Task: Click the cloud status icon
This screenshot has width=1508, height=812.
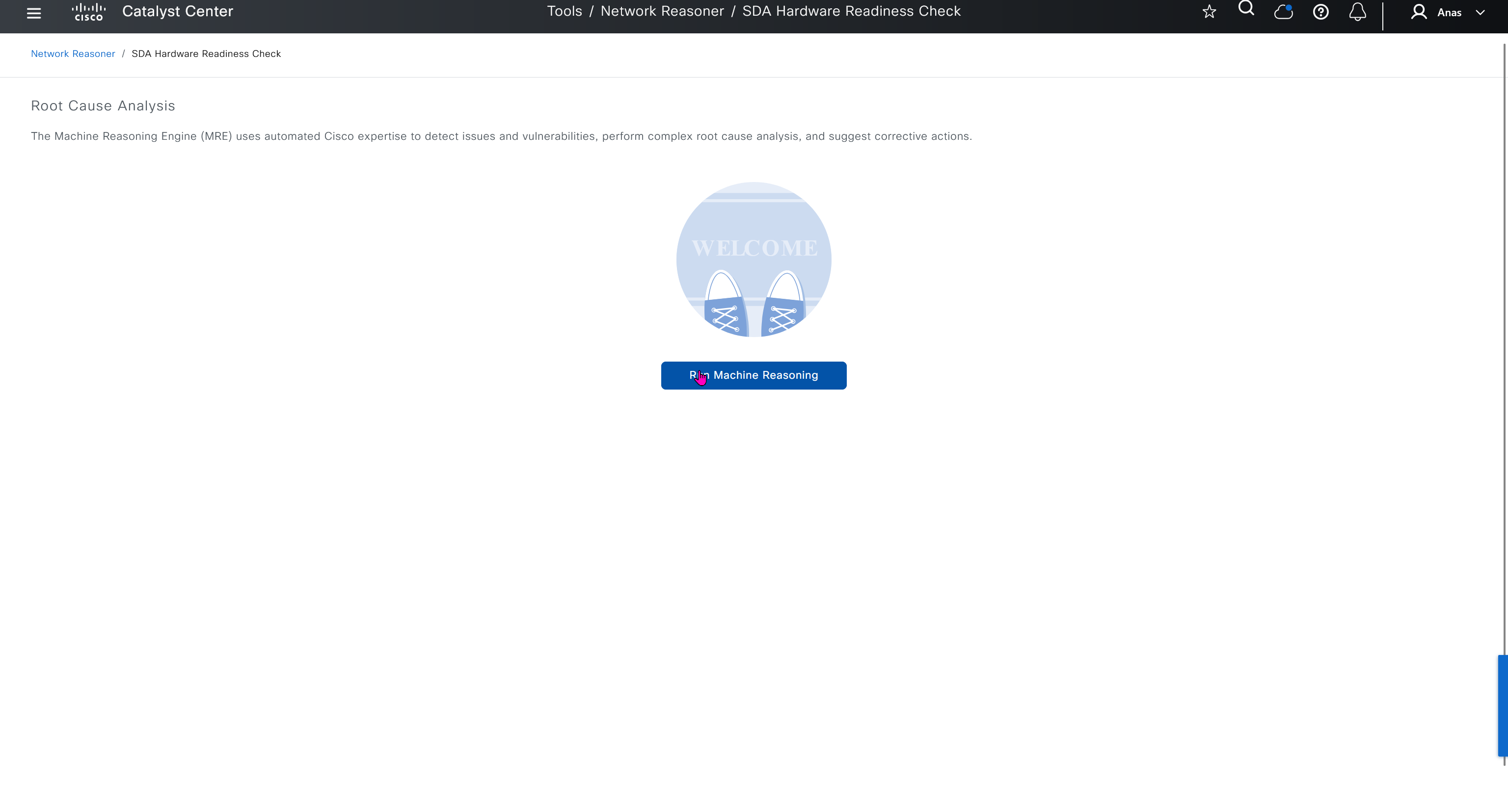Action: (1283, 12)
